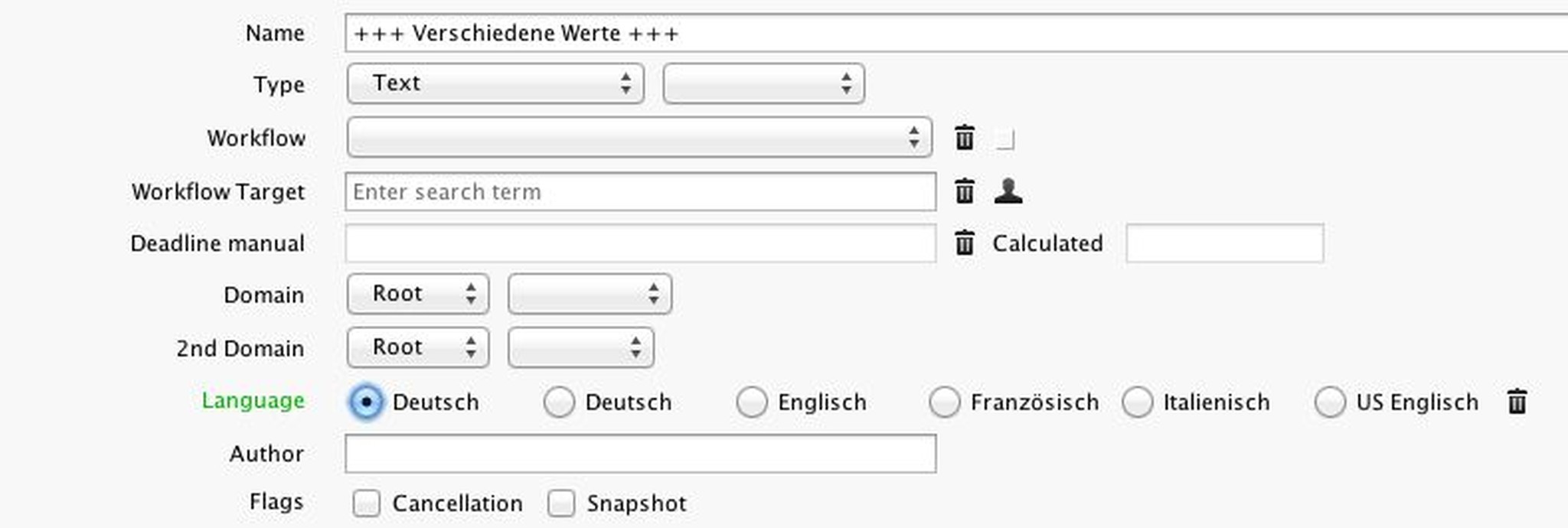This screenshot has width=1568, height=528.
Task: Open the Type dropdown showing Text
Action: coord(495,83)
